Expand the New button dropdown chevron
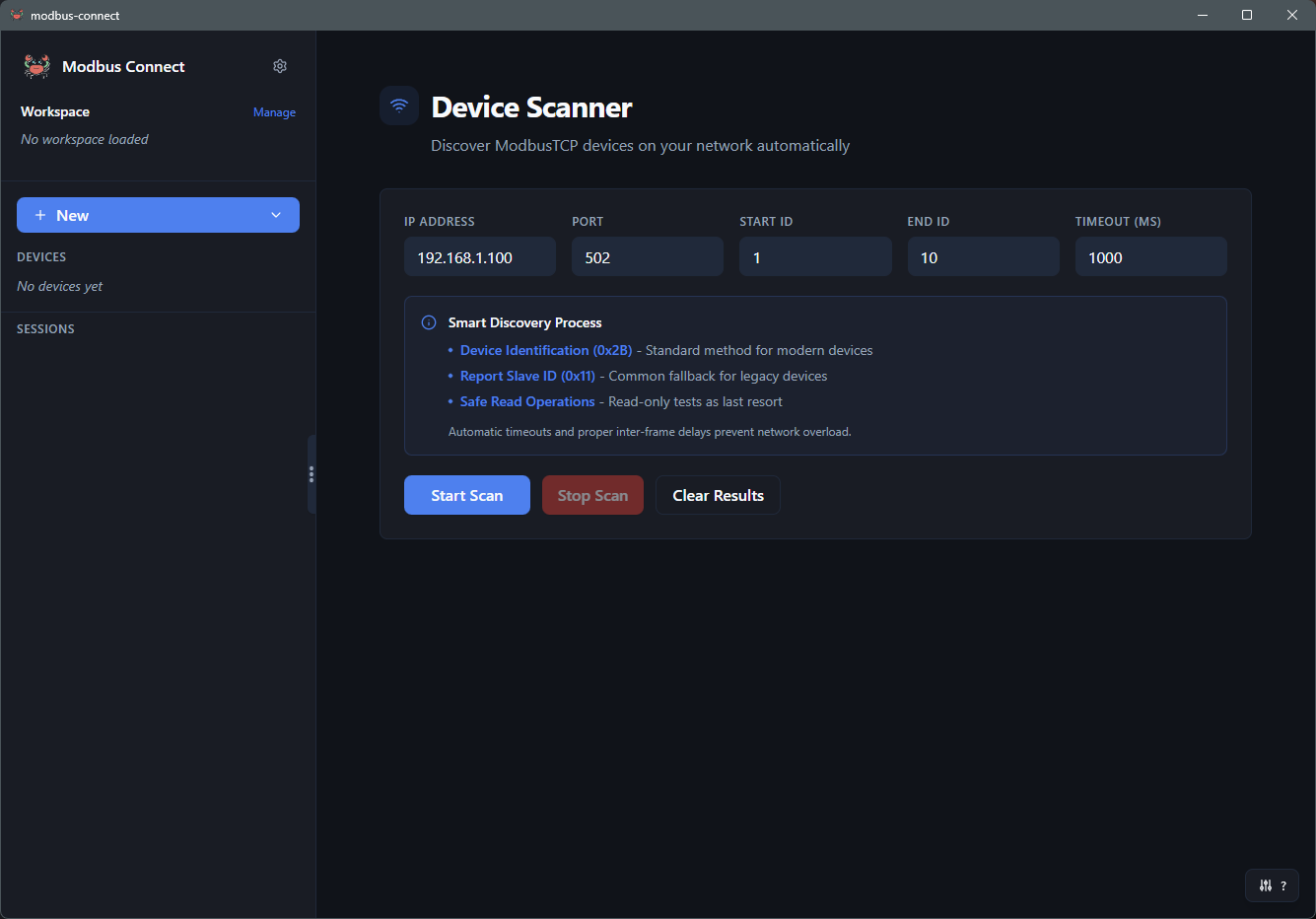 [276, 215]
